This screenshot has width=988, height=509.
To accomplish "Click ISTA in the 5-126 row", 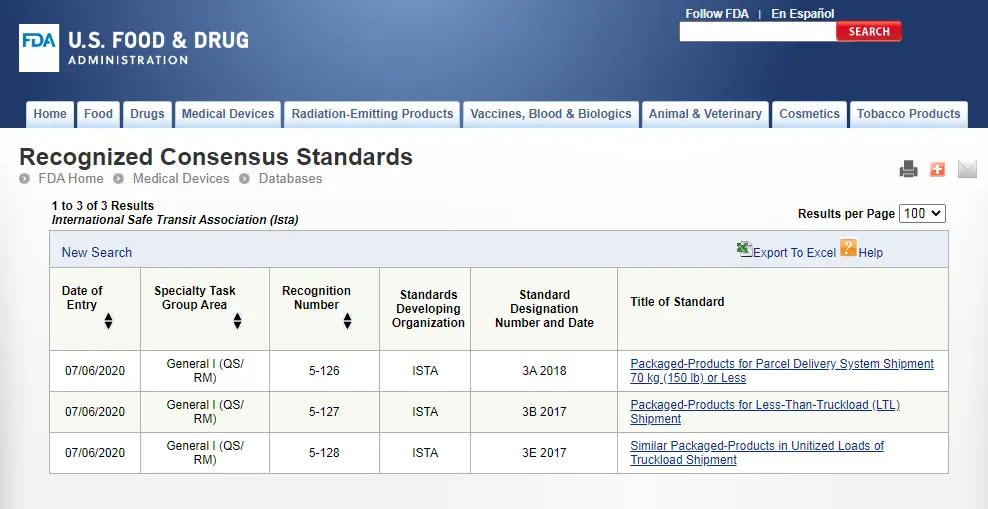I will click(425, 371).
